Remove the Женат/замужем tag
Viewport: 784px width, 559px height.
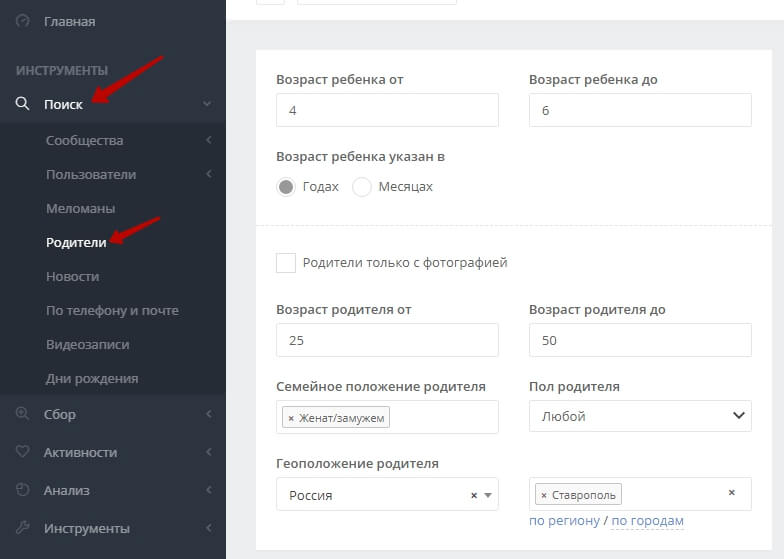[291, 418]
